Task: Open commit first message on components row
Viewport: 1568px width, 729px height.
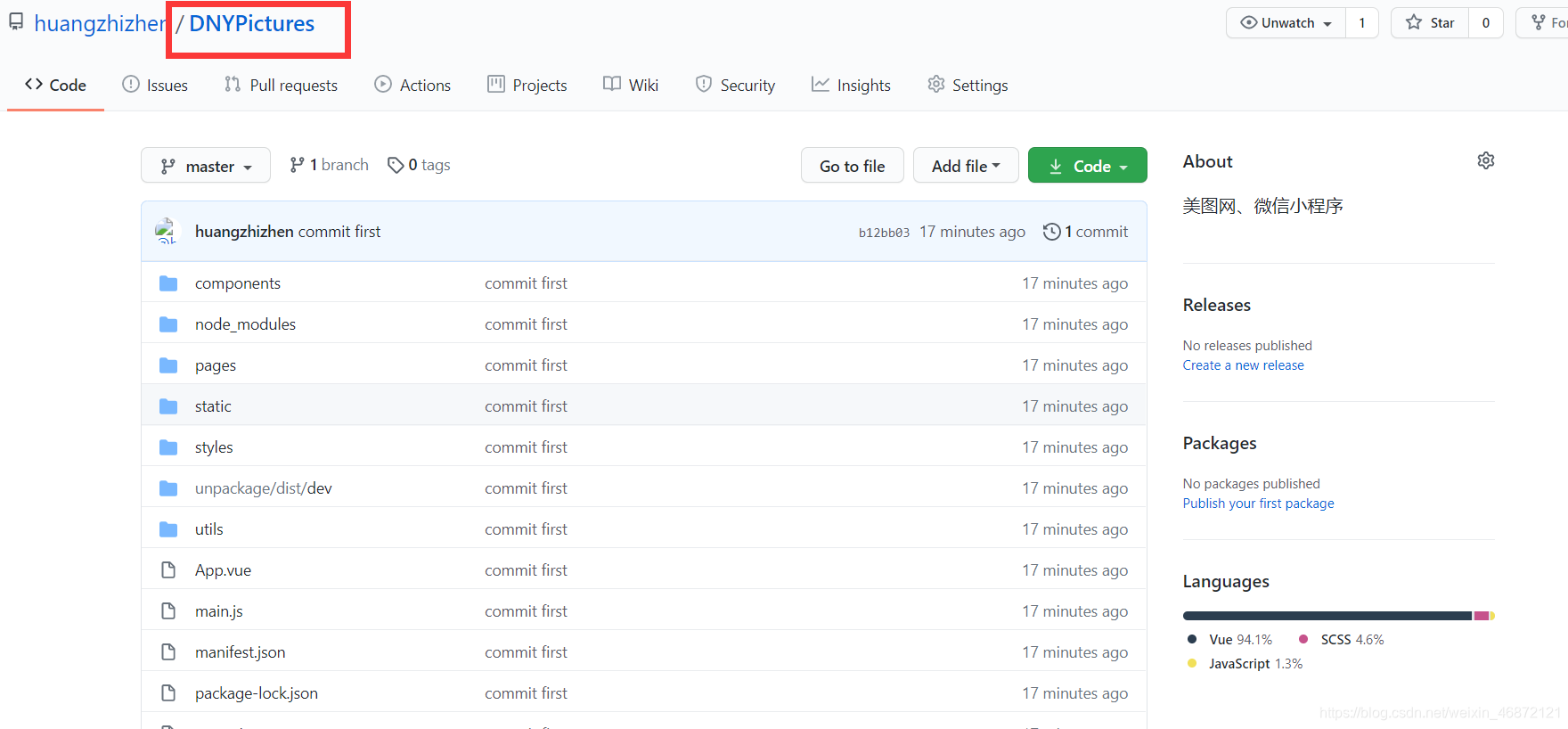Action: point(526,283)
